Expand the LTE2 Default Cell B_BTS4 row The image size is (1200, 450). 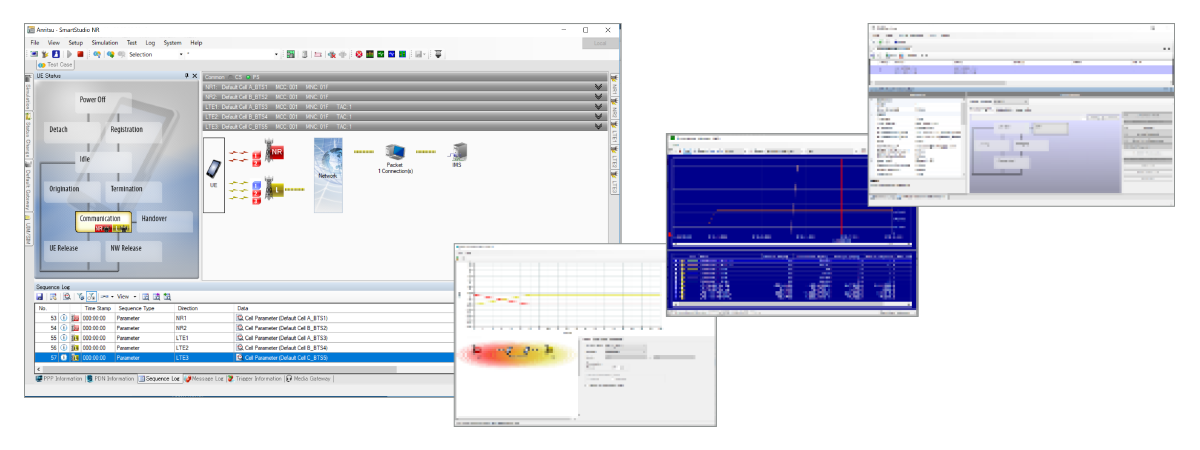[x=598, y=116]
